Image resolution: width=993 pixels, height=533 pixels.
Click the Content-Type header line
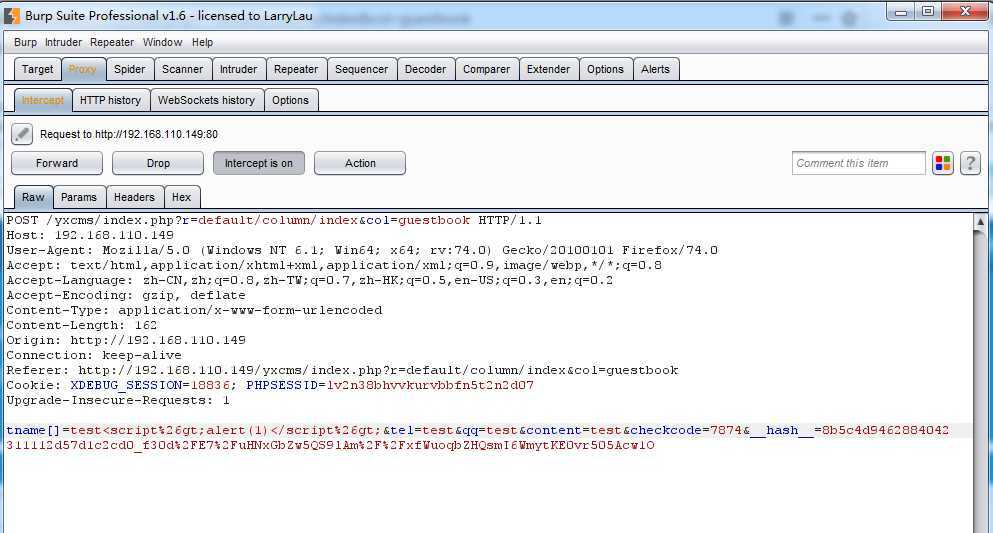coord(194,310)
